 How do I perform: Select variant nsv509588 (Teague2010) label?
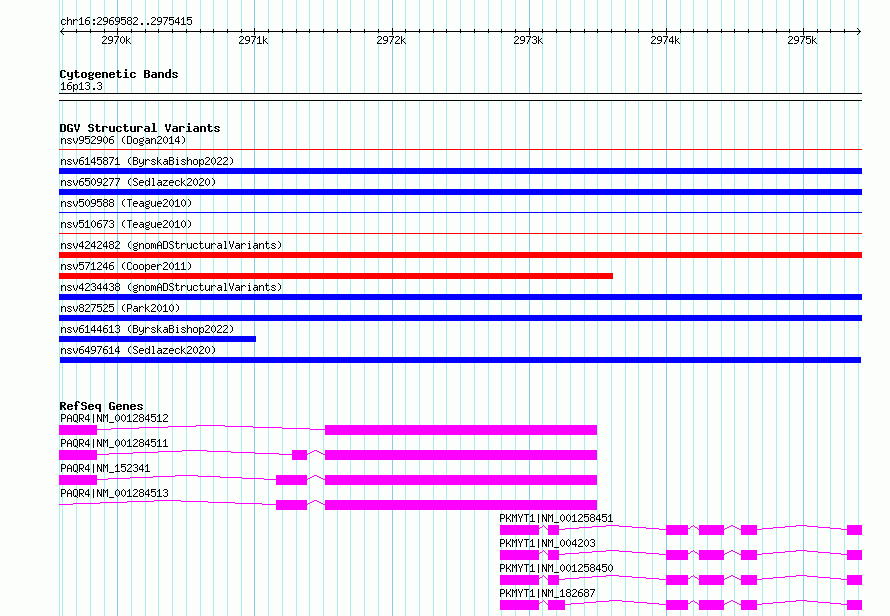tap(126, 203)
